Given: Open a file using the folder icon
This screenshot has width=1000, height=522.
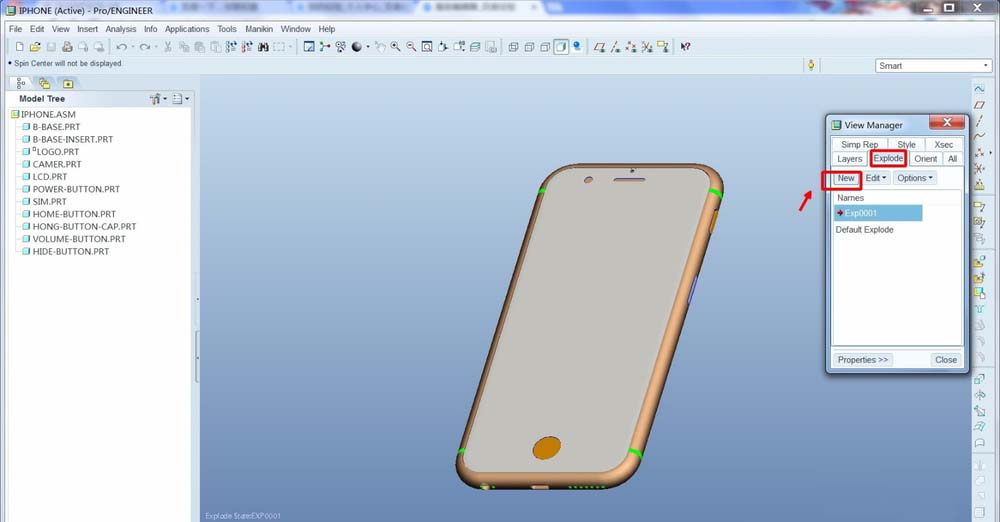Looking at the screenshot, I should point(35,47).
